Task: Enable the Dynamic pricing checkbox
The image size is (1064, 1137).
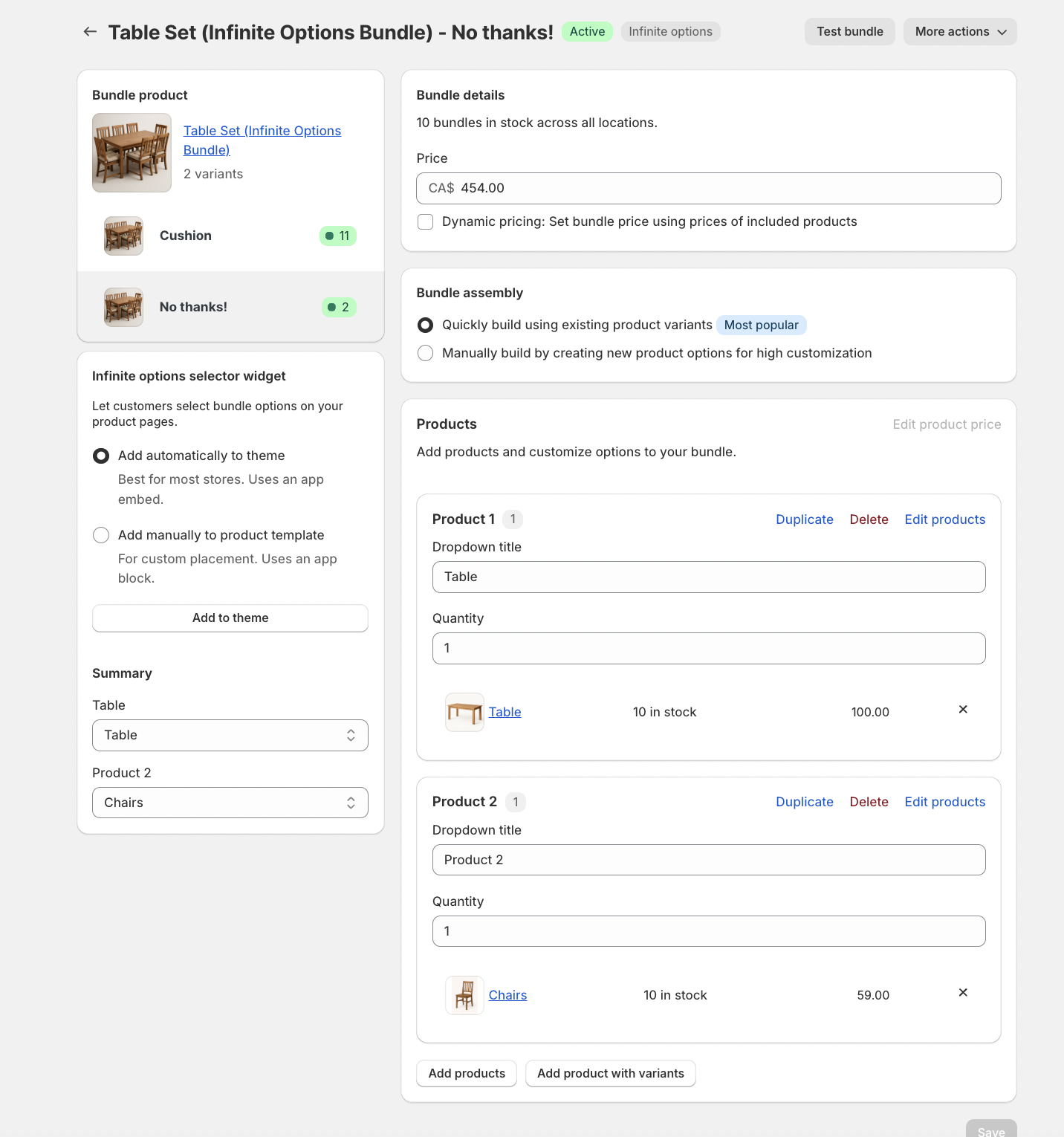Action: (x=426, y=221)
